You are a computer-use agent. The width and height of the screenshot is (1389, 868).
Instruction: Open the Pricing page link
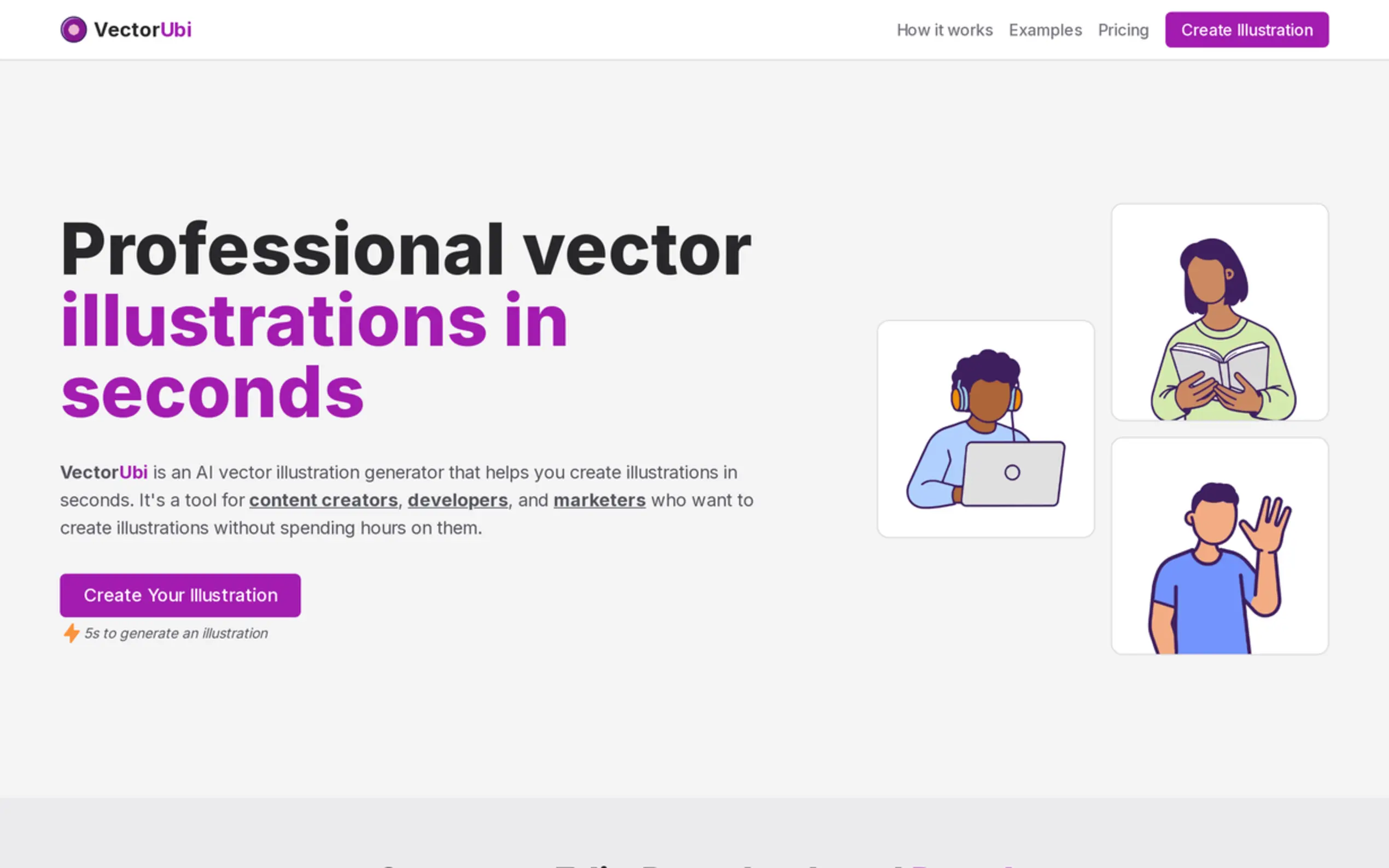1123,30
